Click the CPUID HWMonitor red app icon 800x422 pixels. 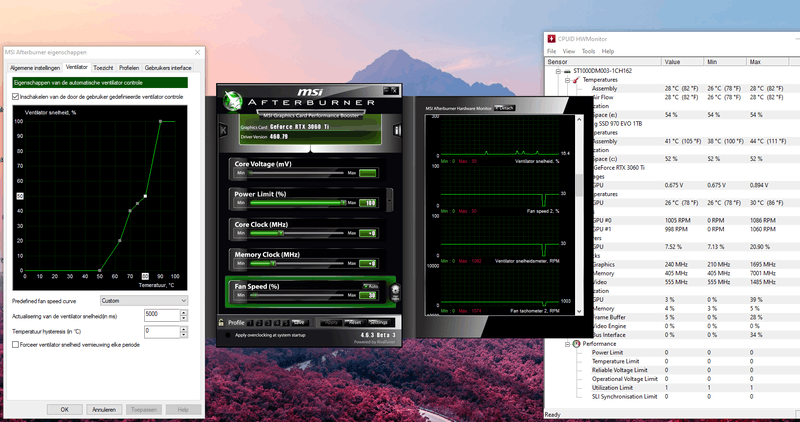[x=552, y=39]
